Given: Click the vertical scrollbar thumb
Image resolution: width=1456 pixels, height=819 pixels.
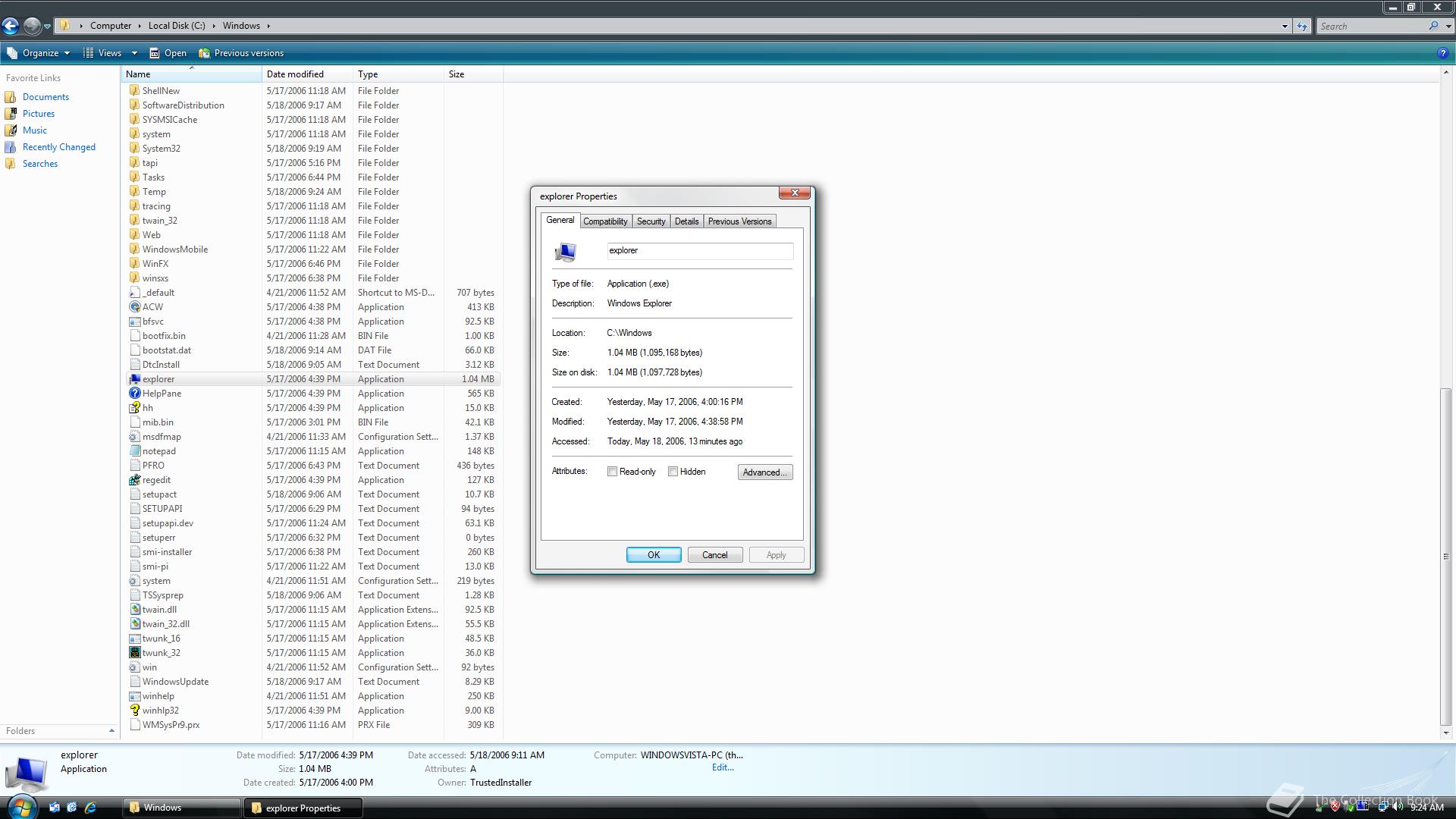Looking at the screenshot, I should click(x=1445, y=556).
